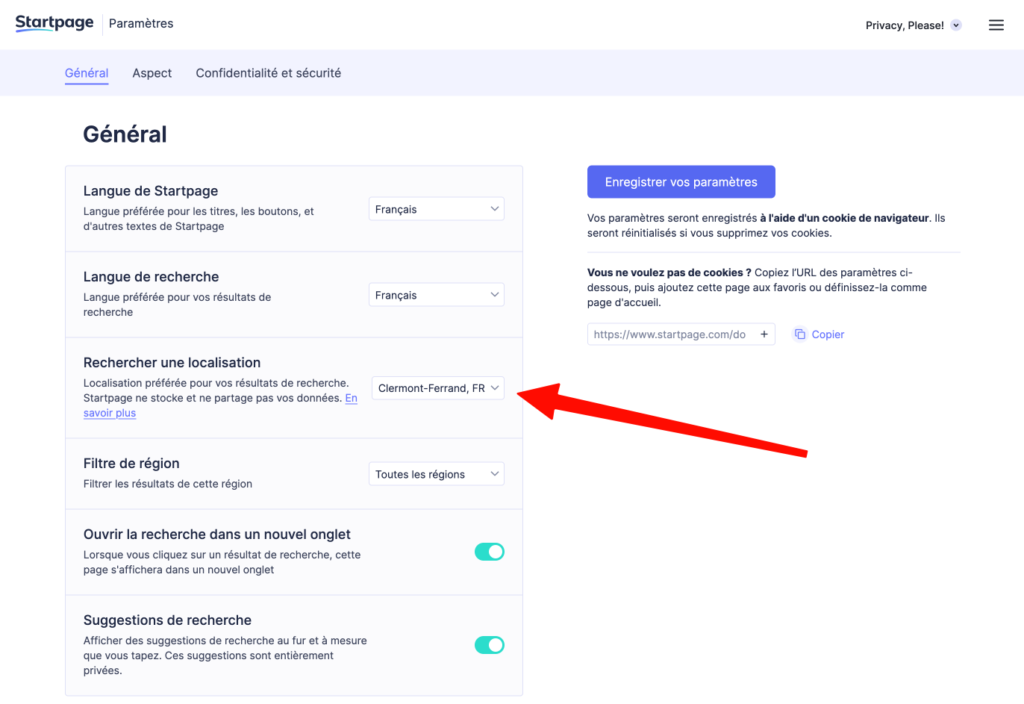Click the plus icon in URL field
The image size is (1024, 704).
pos(765,335)
